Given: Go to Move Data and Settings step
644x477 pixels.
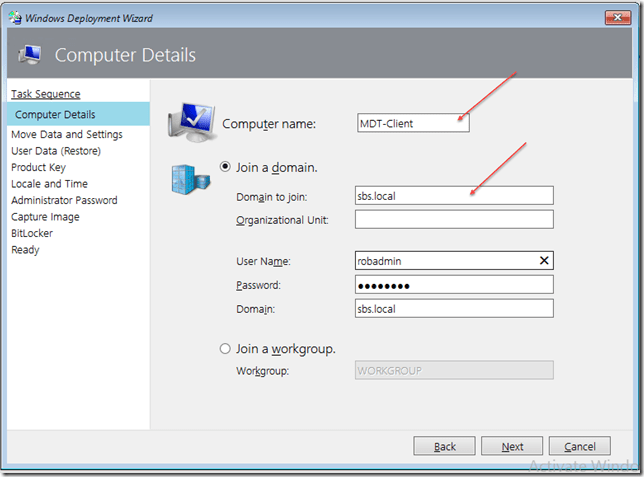Looking at the screenshot, I should (x=67, y=134).
